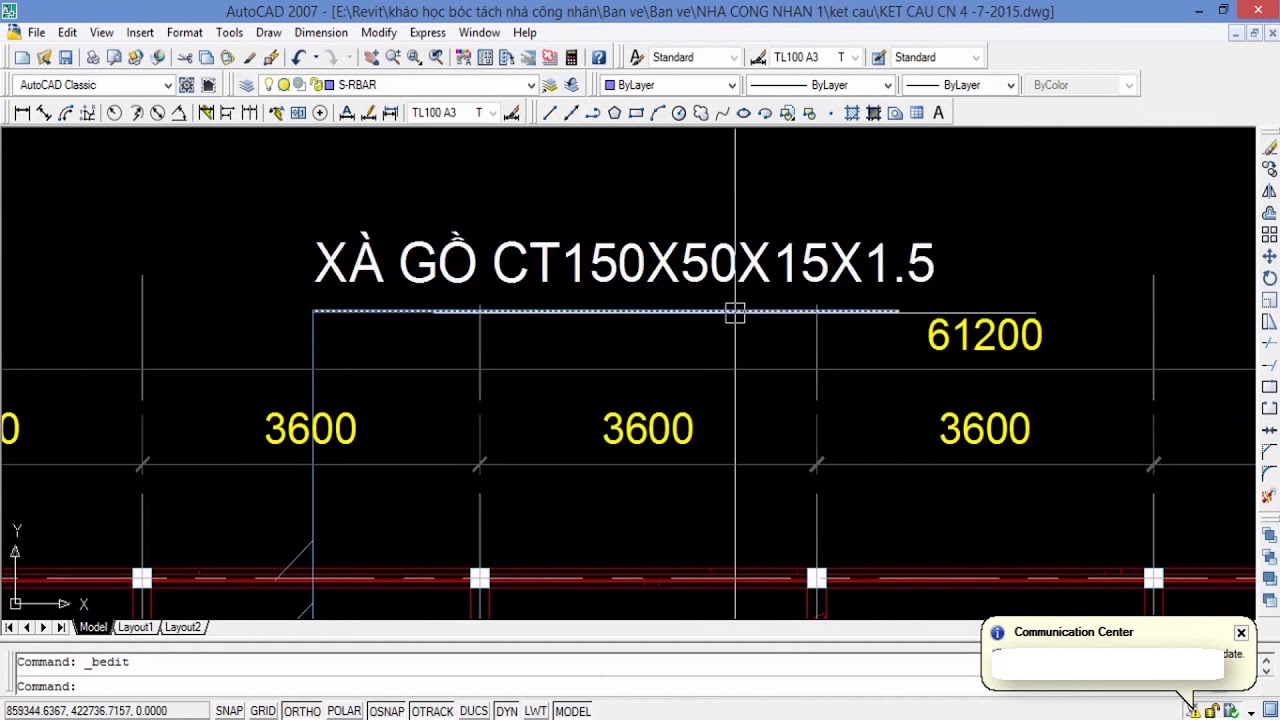Image resolution: width=1280 pixels, height=720 pixels.
Task: Open the Layer Properties Manager icon
Action: (246, 85)
